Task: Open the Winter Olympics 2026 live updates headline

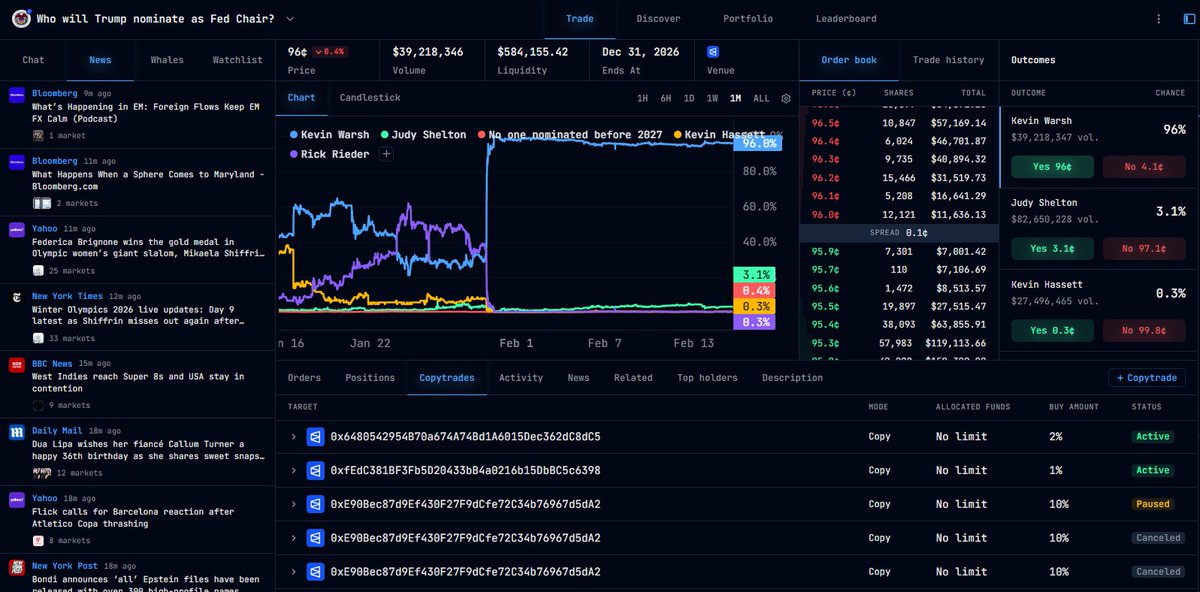Action: [138, 315]
